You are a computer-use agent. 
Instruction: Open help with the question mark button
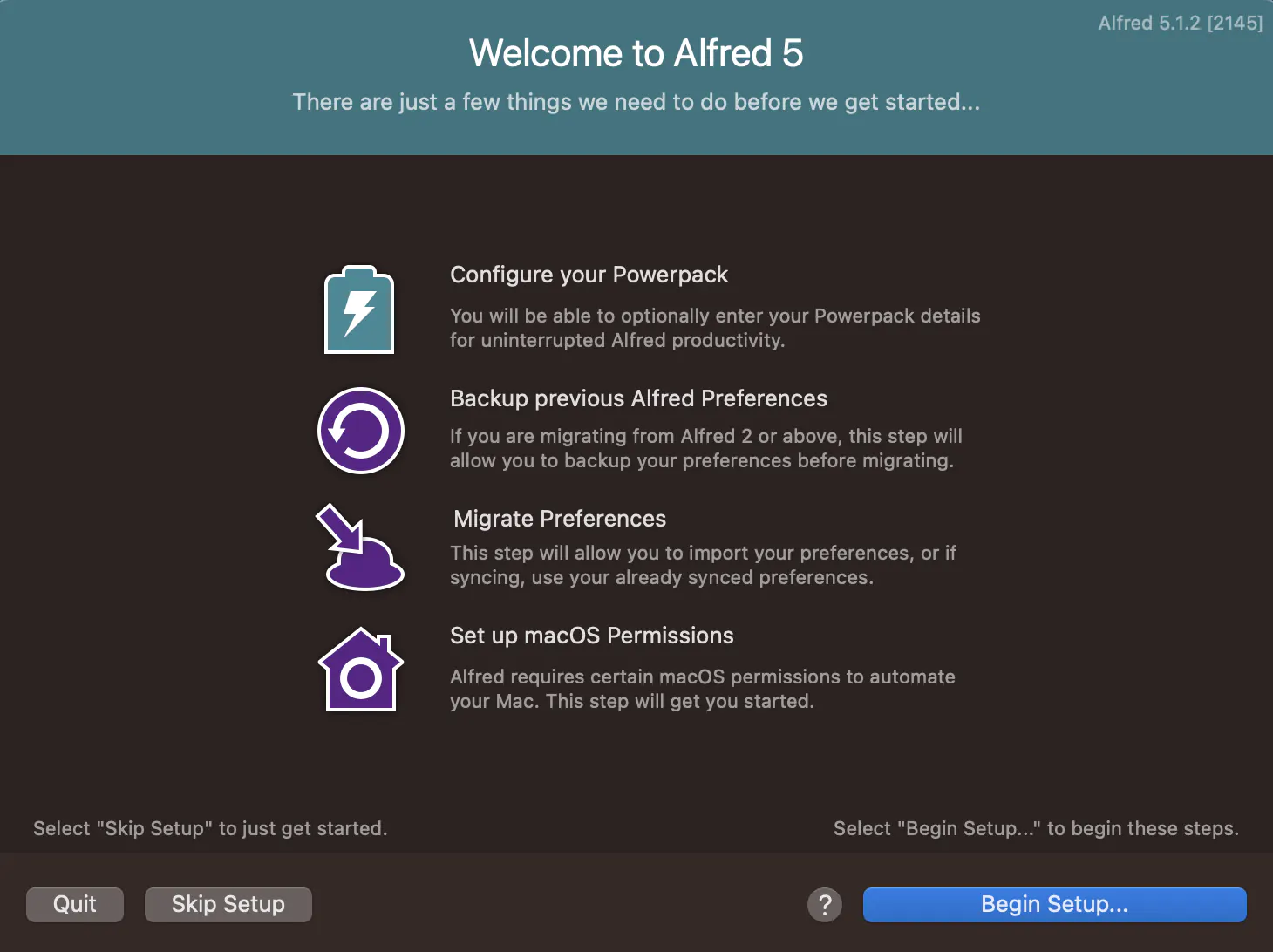coord(825,904)
